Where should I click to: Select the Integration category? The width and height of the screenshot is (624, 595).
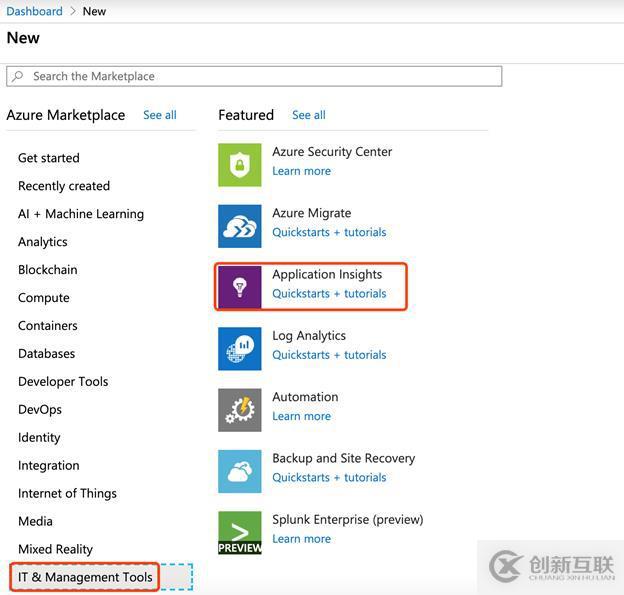pos(49,466)
